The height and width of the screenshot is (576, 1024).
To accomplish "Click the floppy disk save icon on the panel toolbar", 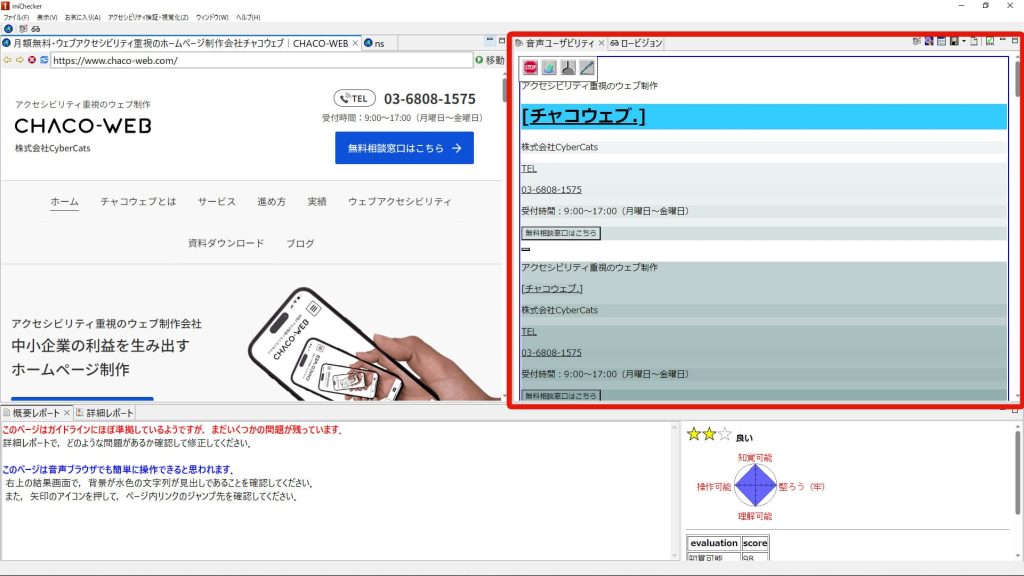I will coord(954,40).
